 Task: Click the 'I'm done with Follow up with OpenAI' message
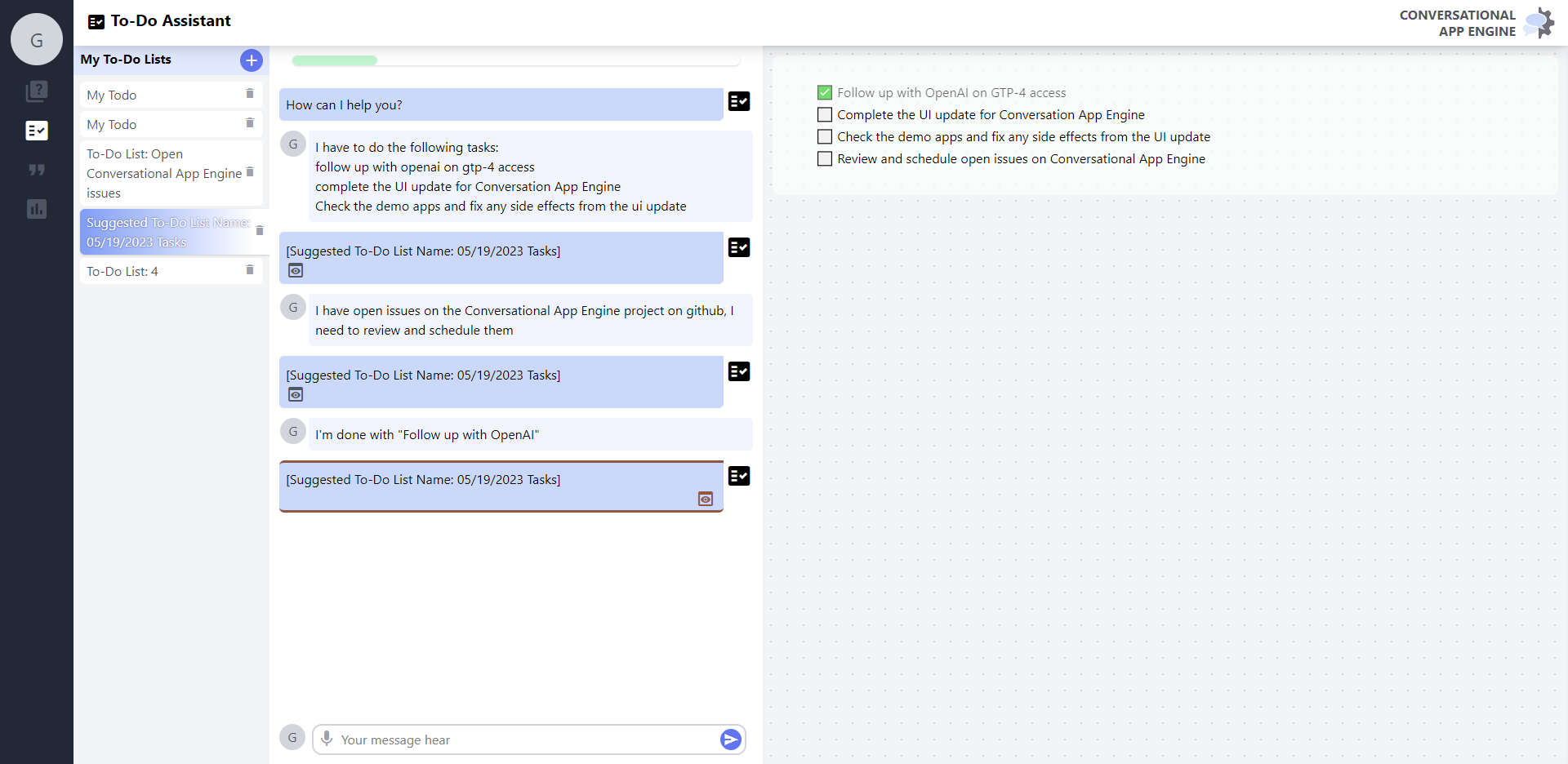click(x=531, y=434)
